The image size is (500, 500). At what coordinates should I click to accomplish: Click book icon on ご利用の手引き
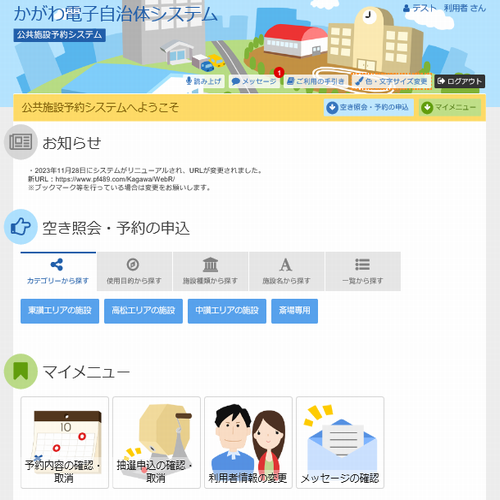pos(290,81)
